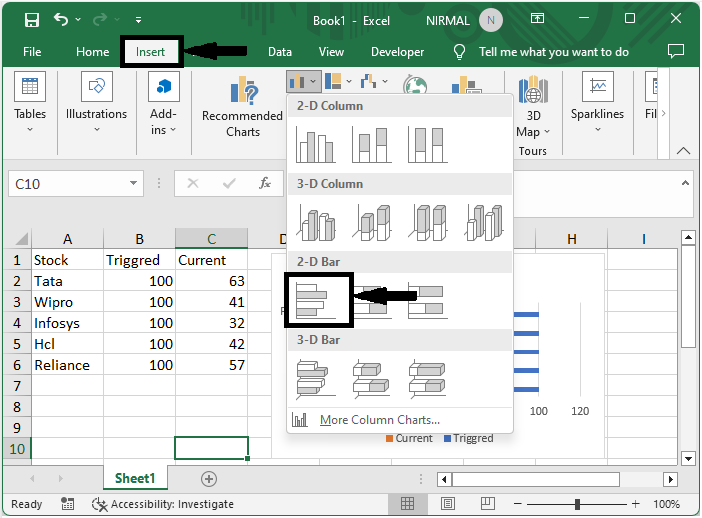The width and height of the screenshot is (702, 518).
Task: Open the File tab
Action: point(32,52)
